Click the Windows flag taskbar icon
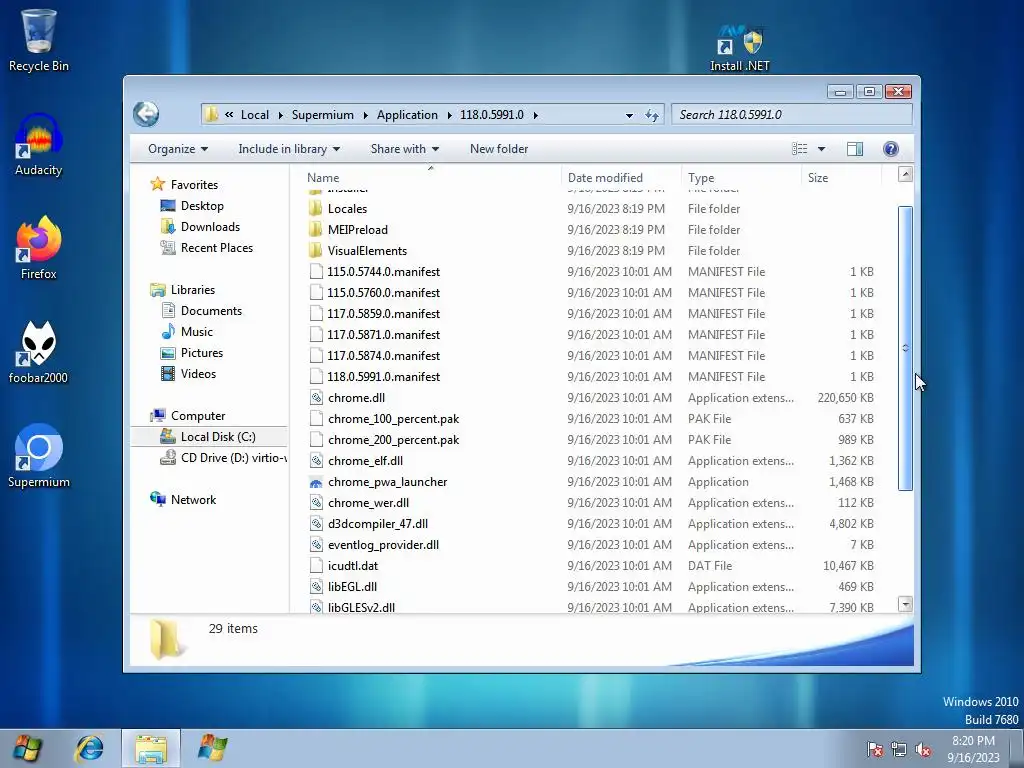This screenshot has width=1024, height=768. tap(213, 748)
